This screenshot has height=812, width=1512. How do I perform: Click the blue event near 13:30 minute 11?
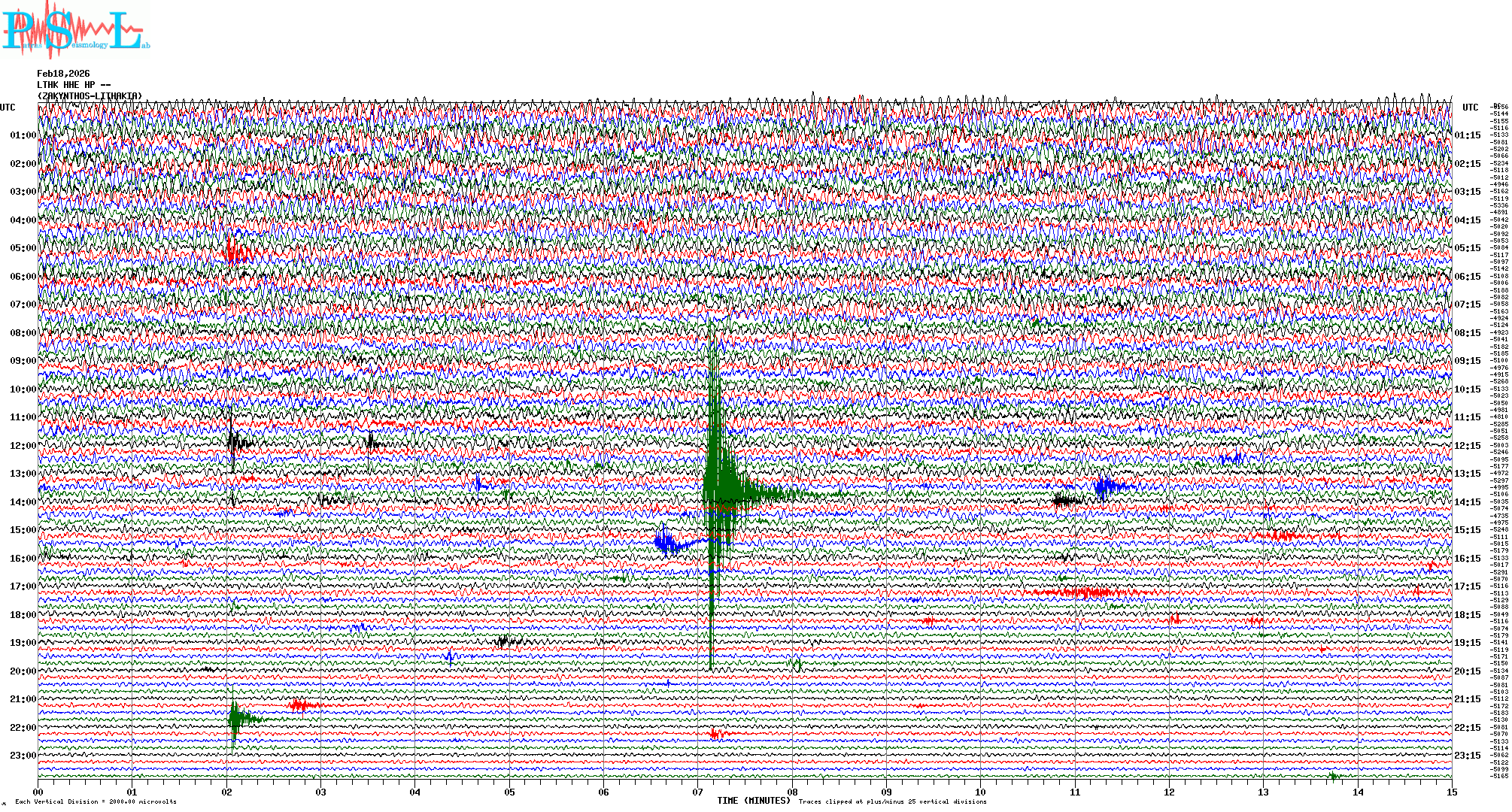1106,486
